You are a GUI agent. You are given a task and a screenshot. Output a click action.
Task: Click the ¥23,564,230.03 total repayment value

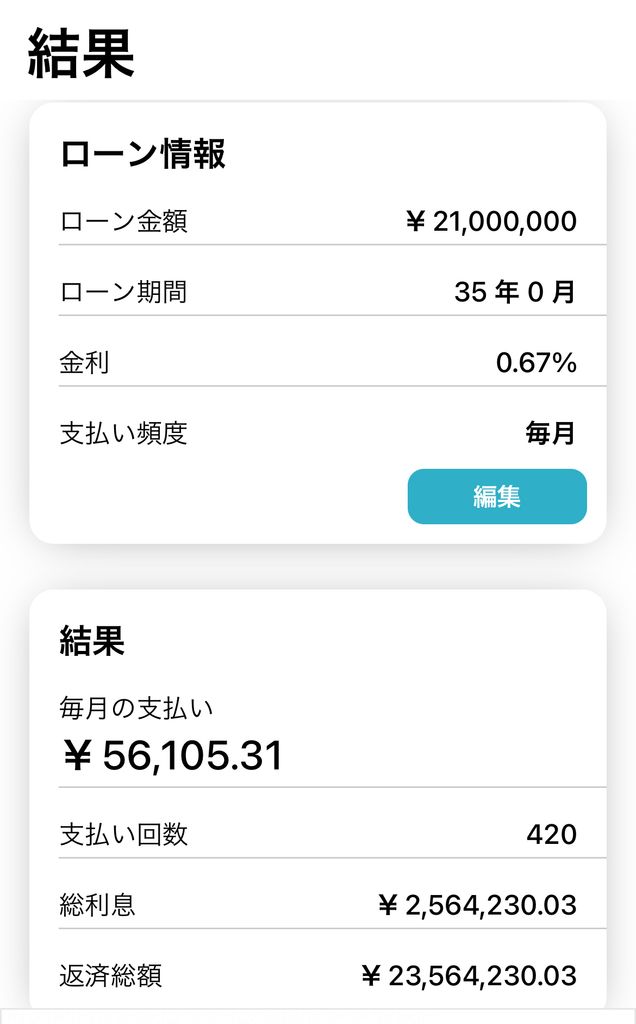click(468, 975)
